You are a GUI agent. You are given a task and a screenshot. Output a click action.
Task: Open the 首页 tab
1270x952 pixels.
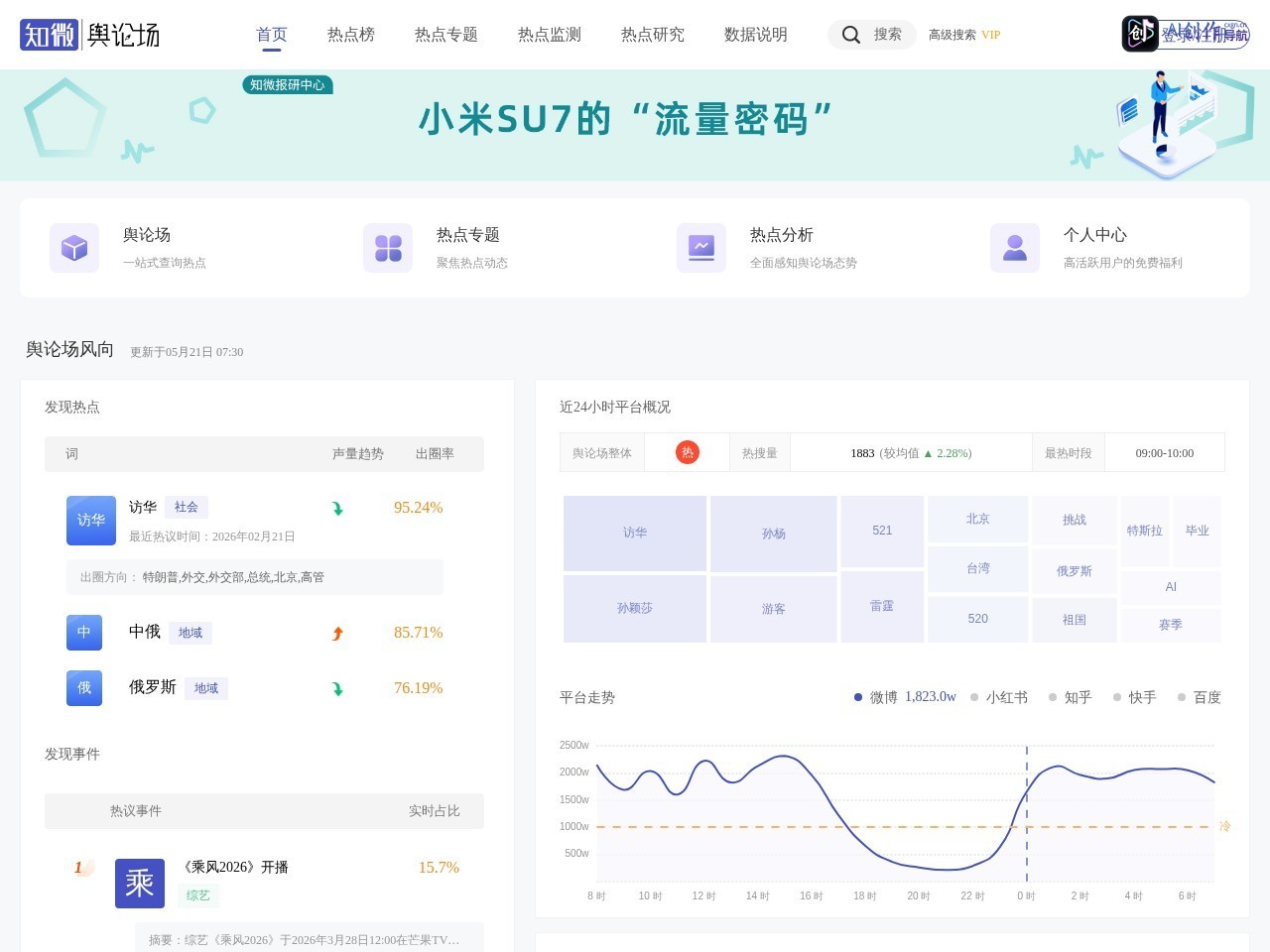click(x=272, y=35)
